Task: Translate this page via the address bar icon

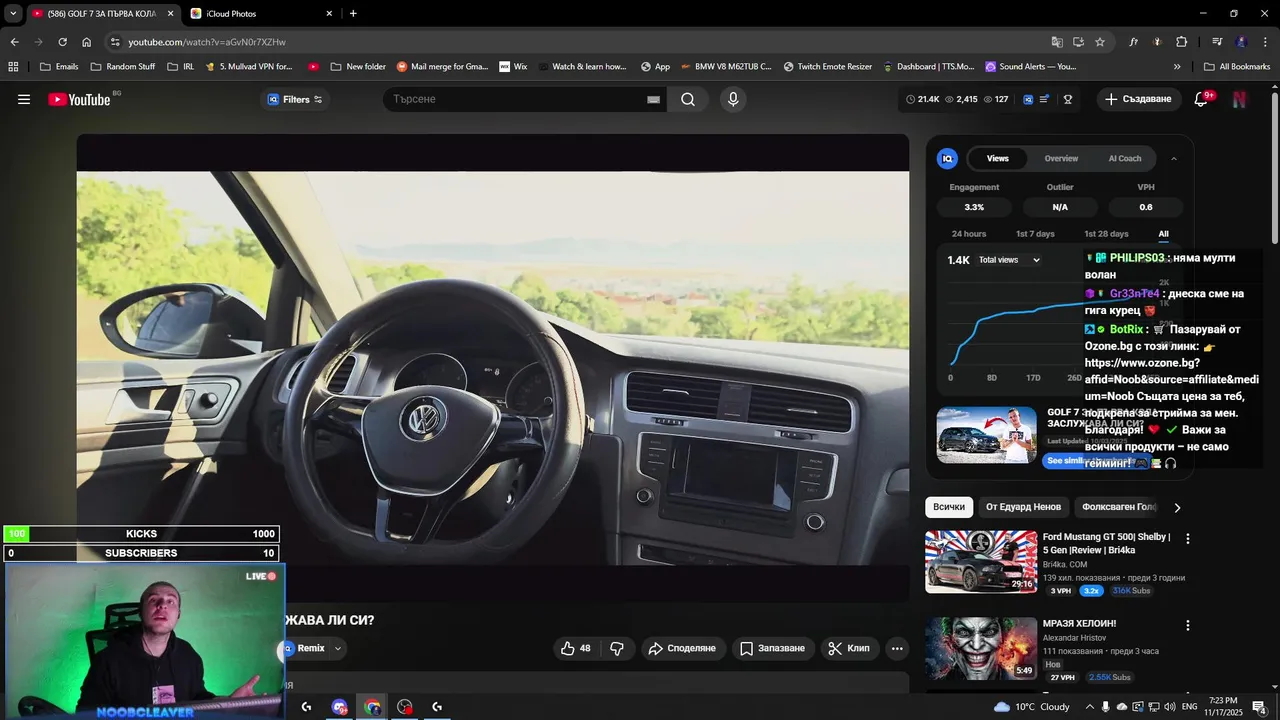Action: coord(1057,42)
